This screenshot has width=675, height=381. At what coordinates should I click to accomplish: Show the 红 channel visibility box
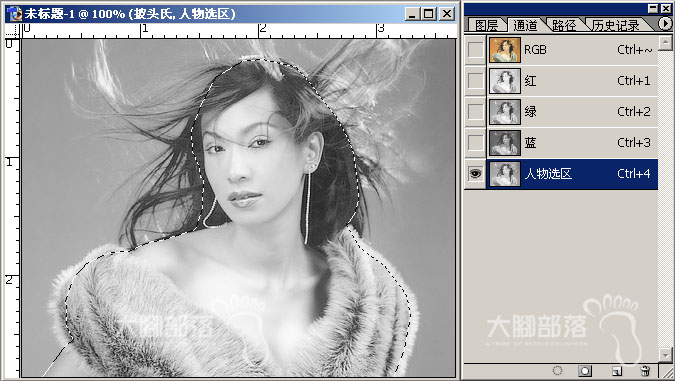pyautogui.click(x=475, y=81)
